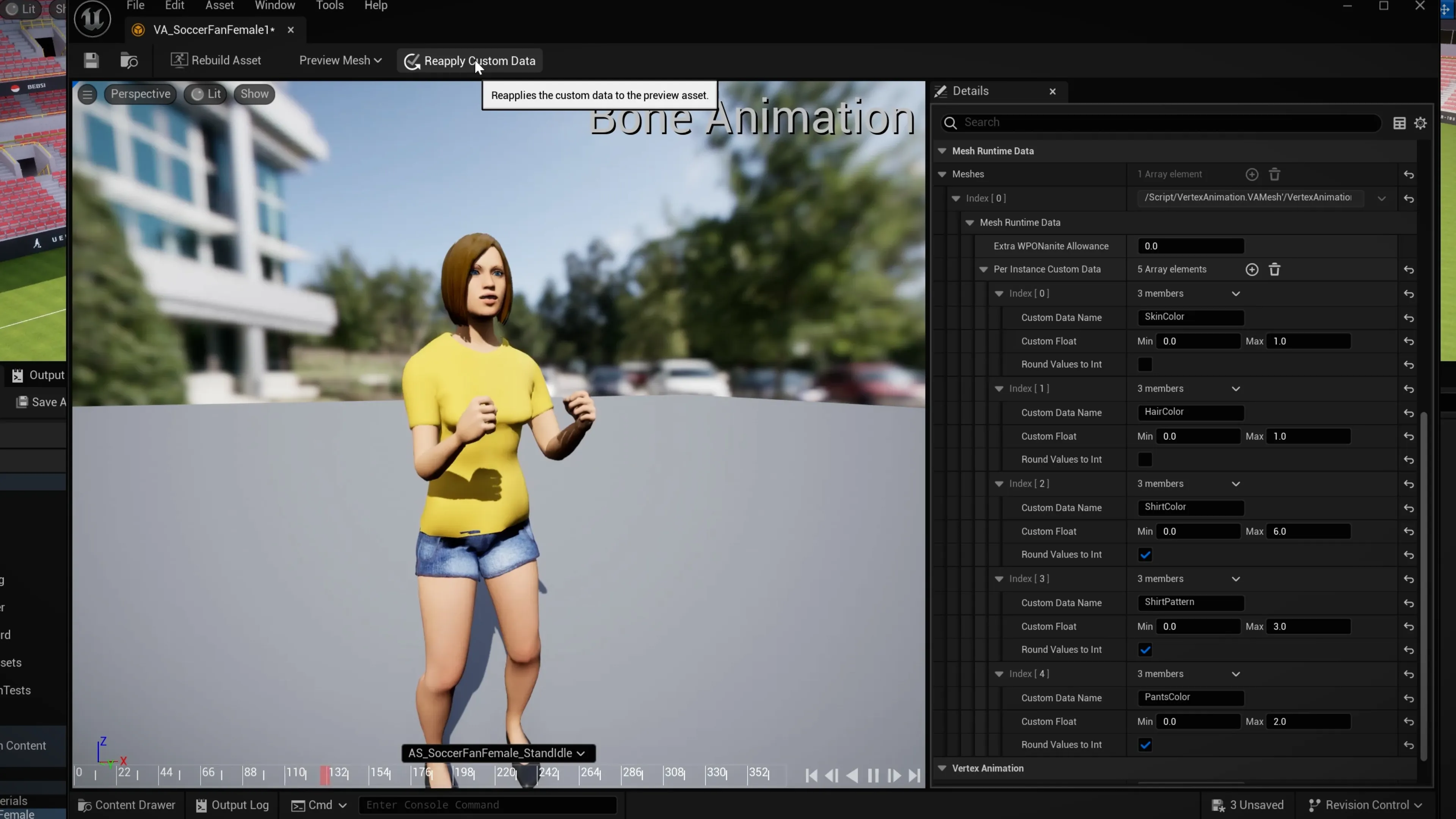The image size is (1456, 819).
Task: Click the Rebuild Asset icon
Action: pos(180,60)
